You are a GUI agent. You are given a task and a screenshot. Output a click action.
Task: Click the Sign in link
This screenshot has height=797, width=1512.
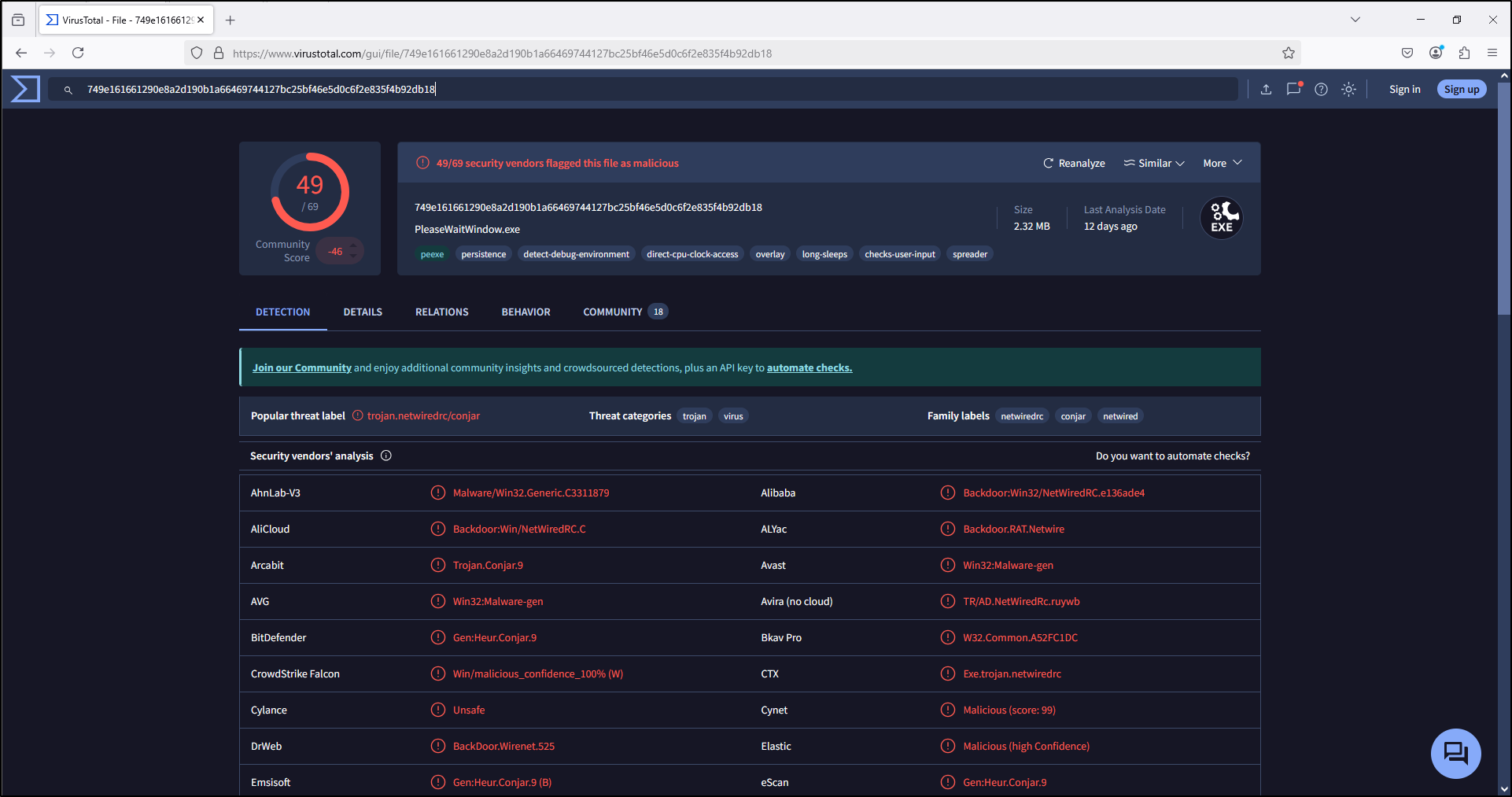click(1405, 90)
